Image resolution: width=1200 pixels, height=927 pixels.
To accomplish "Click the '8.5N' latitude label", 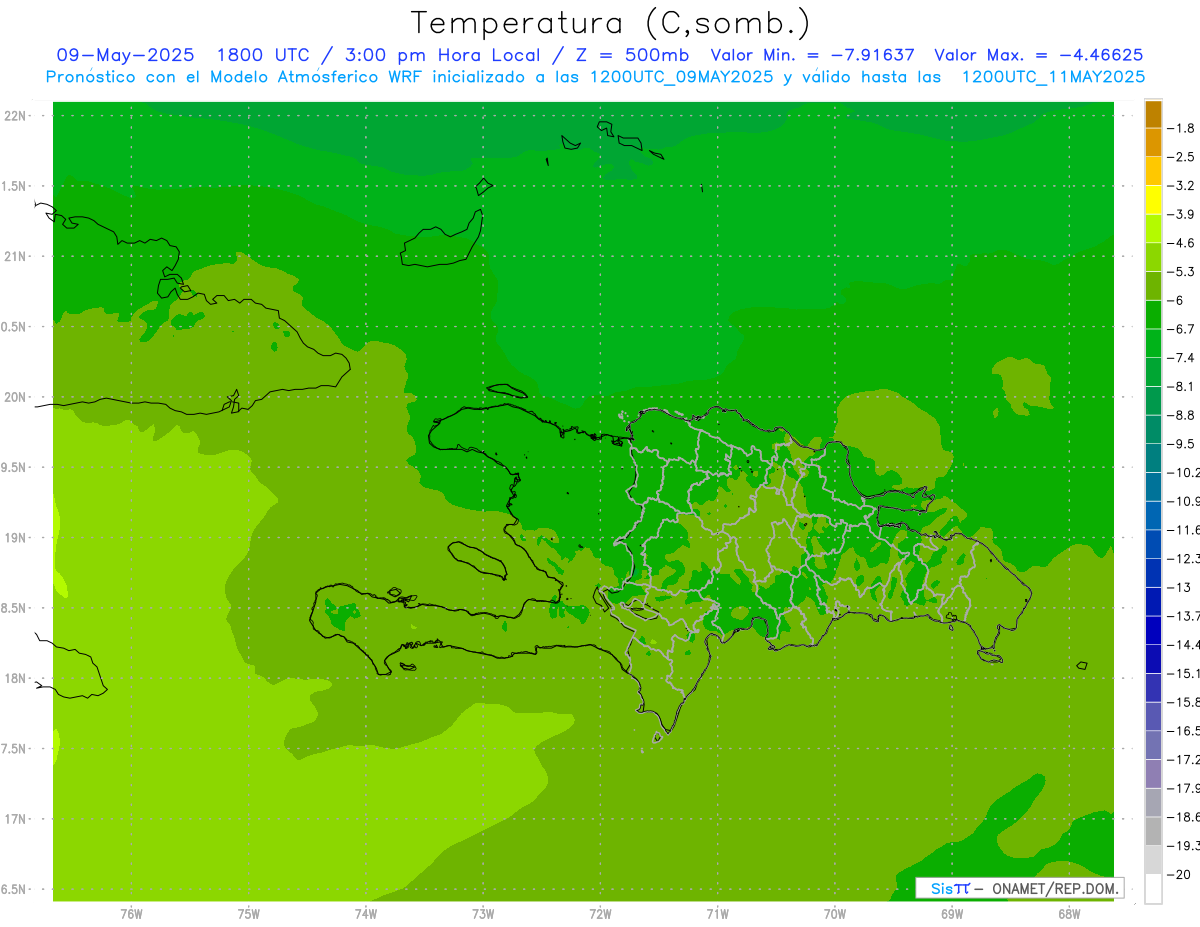I will pyautogui.click(x=14, y=608).
